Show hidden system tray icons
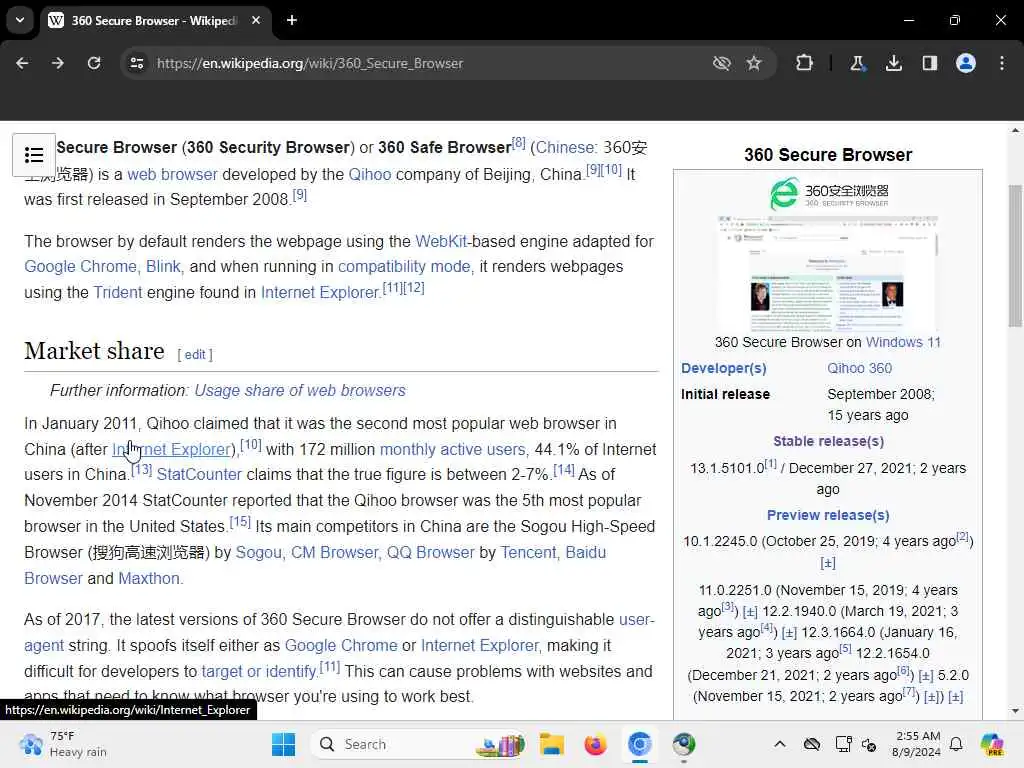 (780, 744)
